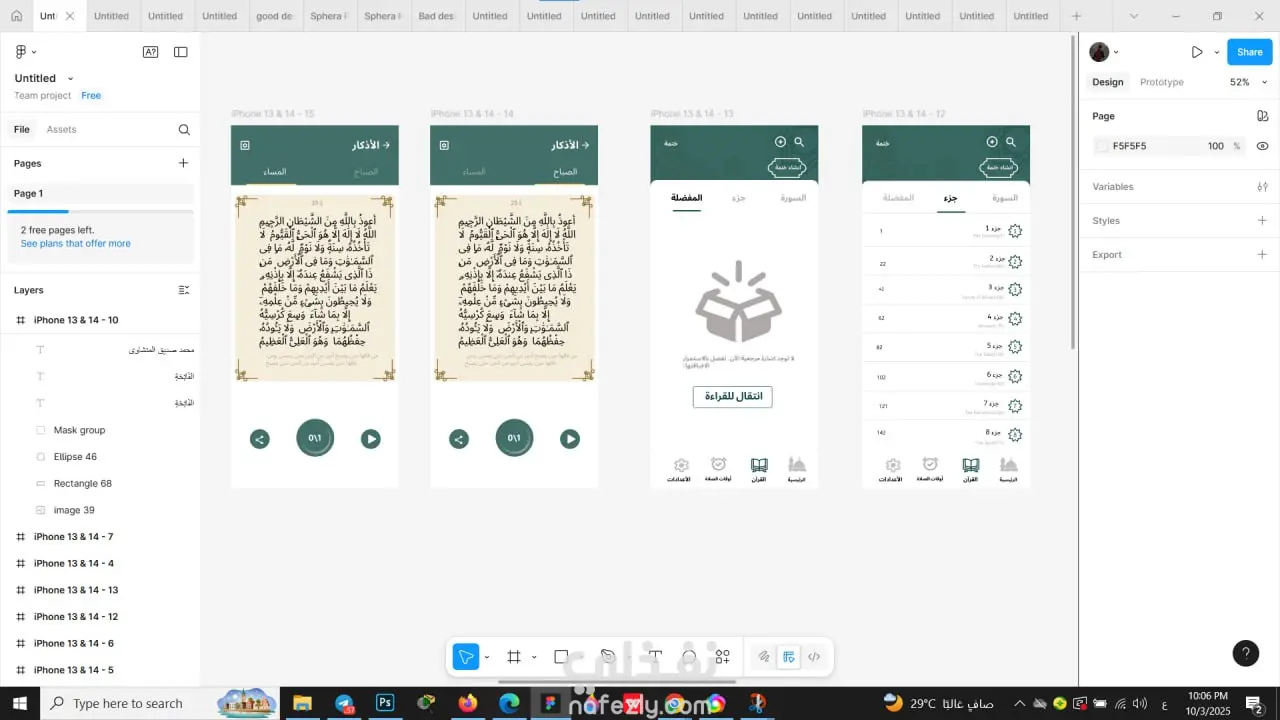Select the Frame tool in bottom toolbar

pos(514,657)
